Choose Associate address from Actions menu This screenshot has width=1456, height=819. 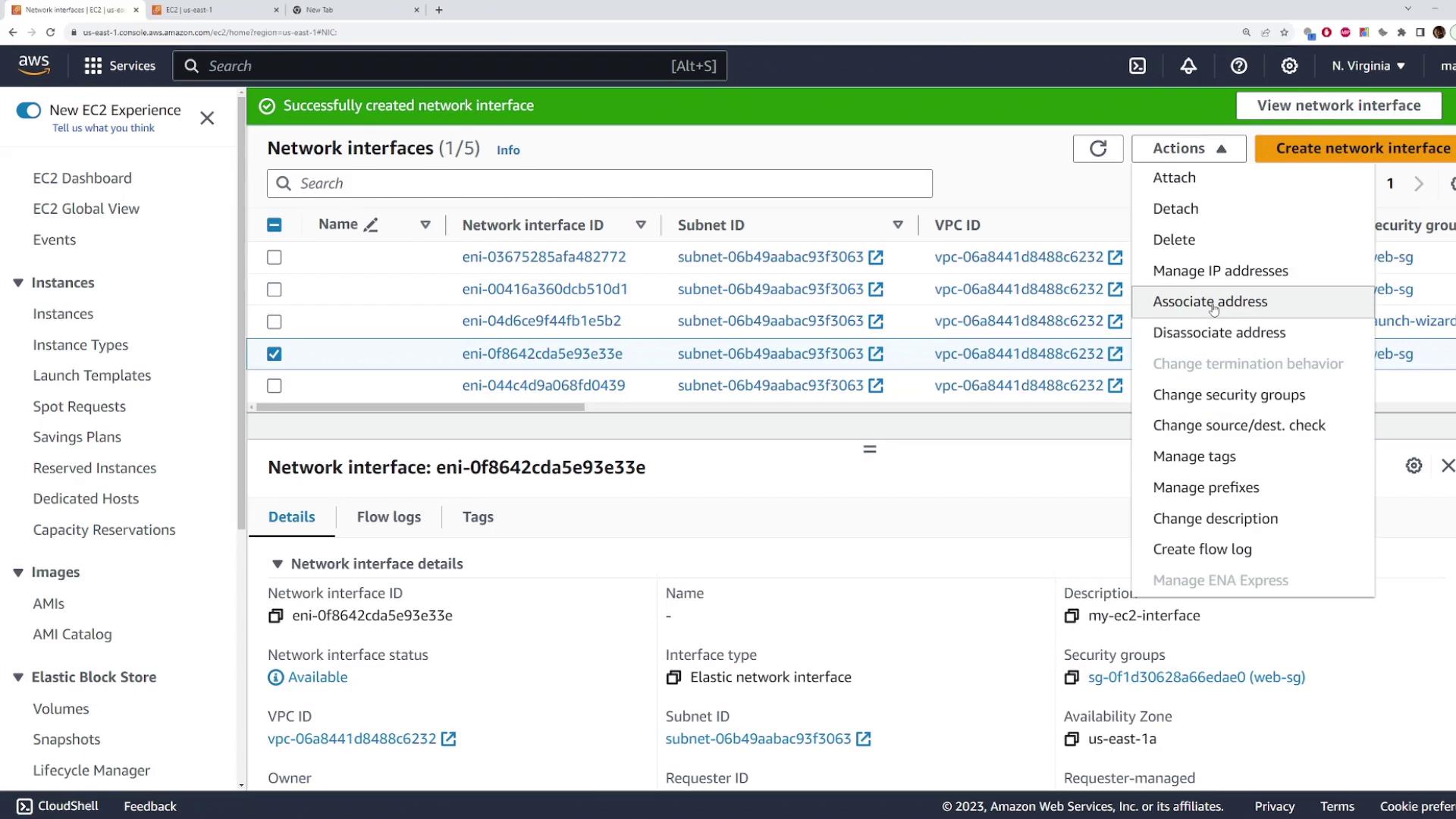[x=1210, y=302]
